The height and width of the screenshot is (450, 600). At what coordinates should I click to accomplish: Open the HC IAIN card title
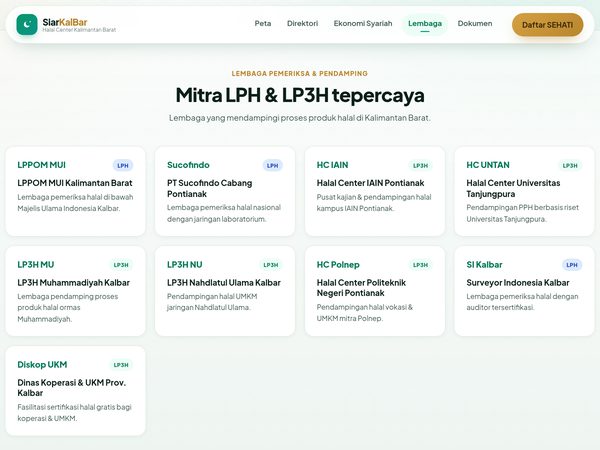(x=332, y=165)
